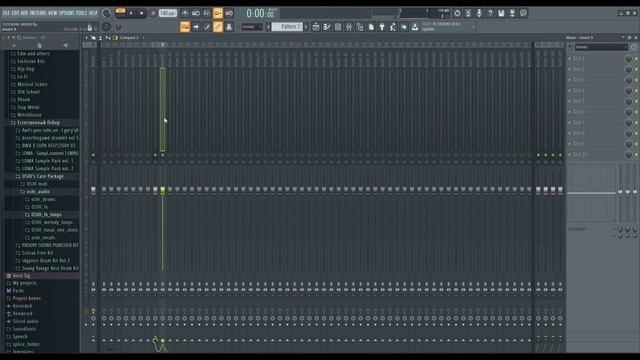Screen dimensions: 640x360
Task: Click the main volume knob
Action: pos(107,13)
